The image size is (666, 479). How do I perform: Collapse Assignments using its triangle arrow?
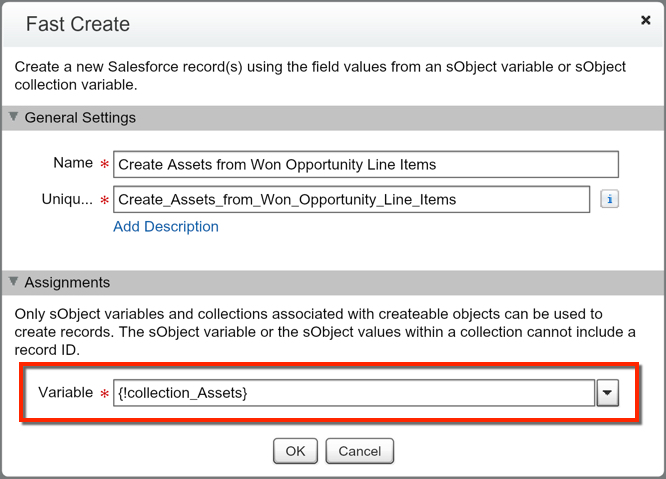click(13, 282)
